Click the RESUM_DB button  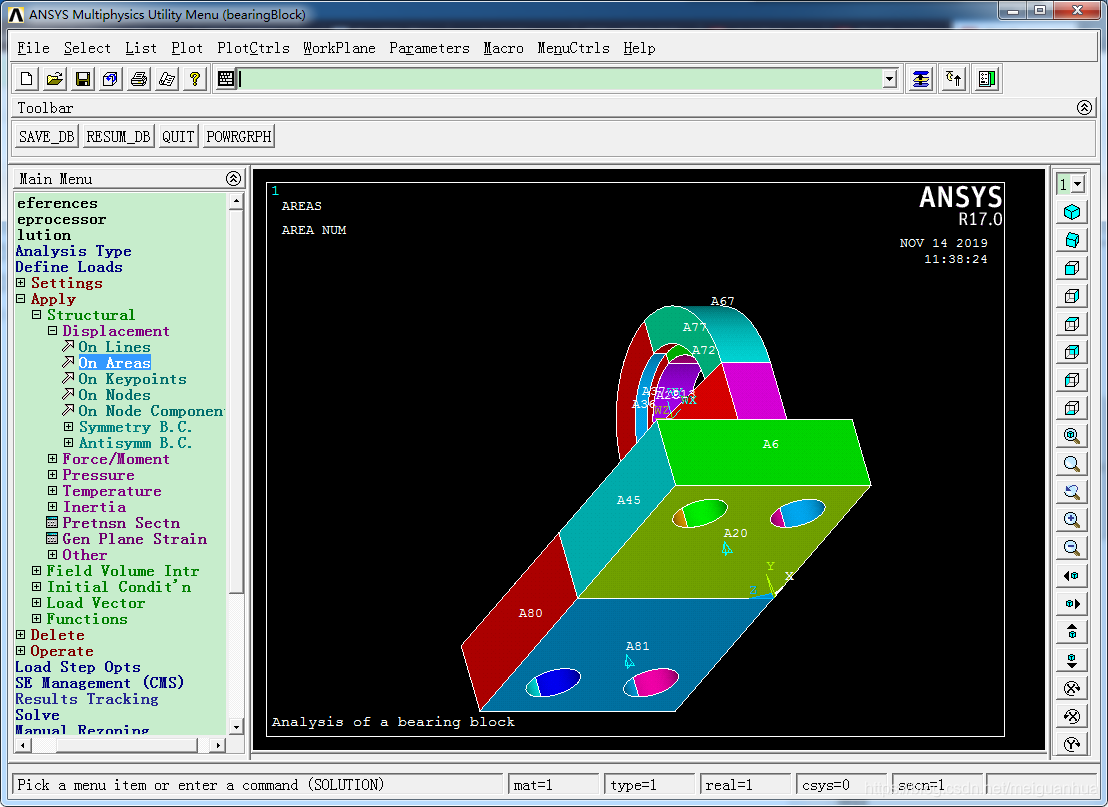(x=118, y=136)
